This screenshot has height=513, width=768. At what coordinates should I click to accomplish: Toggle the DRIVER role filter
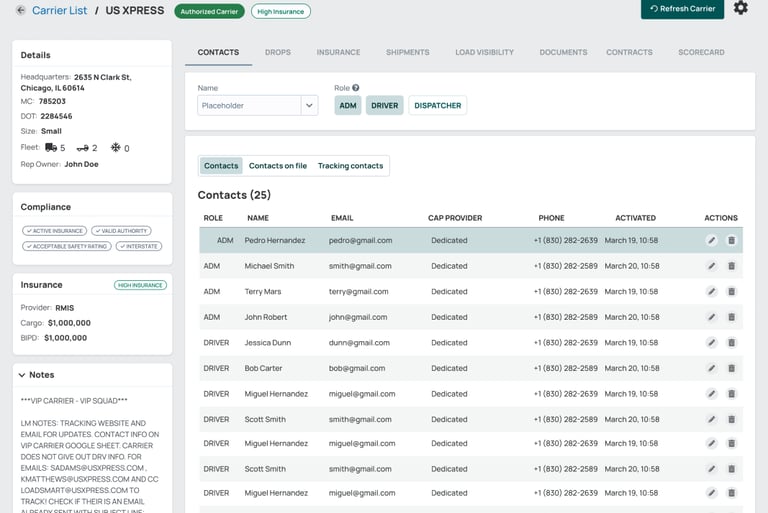pyautogui.click(x=384, y=105)
